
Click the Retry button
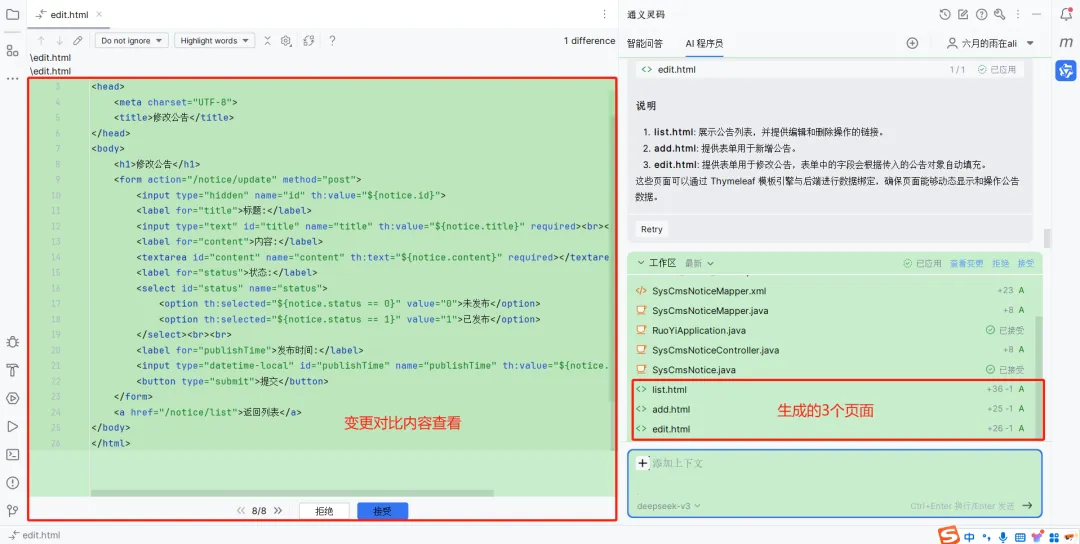[651, 229]
